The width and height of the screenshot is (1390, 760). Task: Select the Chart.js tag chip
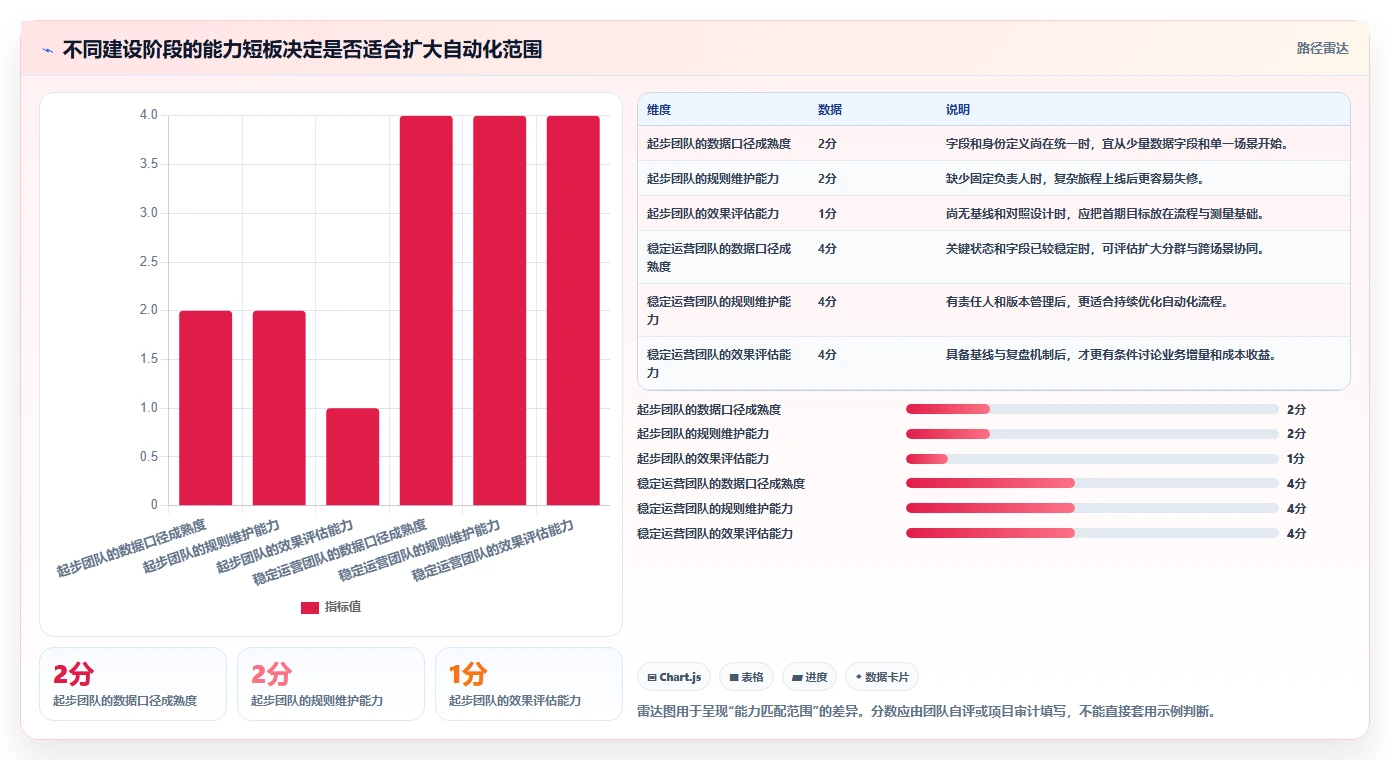point(674,677)
